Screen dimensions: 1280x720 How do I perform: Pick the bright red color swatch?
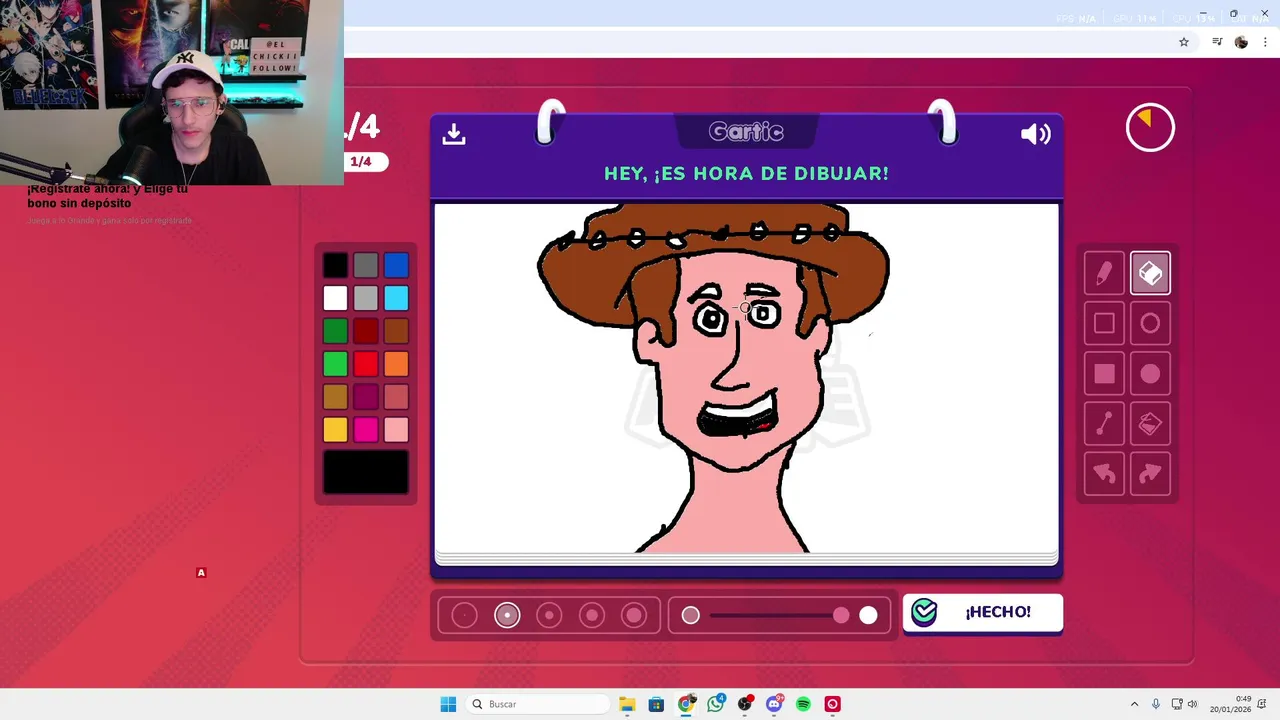[x=366, y=364]
